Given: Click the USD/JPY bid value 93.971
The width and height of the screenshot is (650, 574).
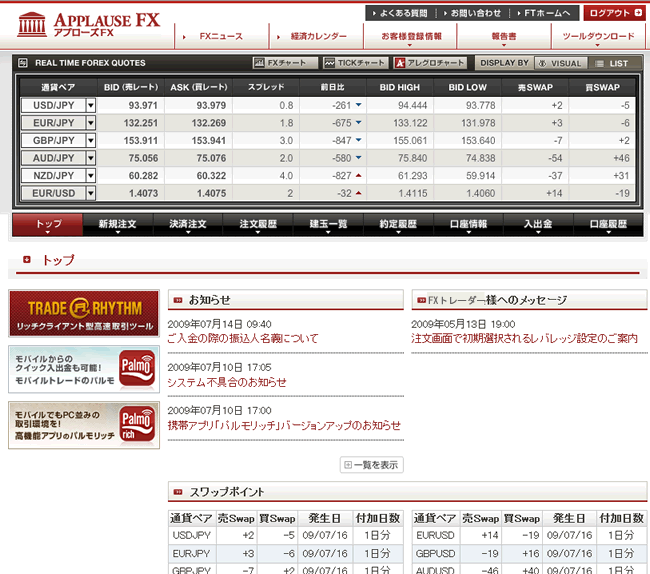Looking at the screenshot, I should tap(143, 106).
